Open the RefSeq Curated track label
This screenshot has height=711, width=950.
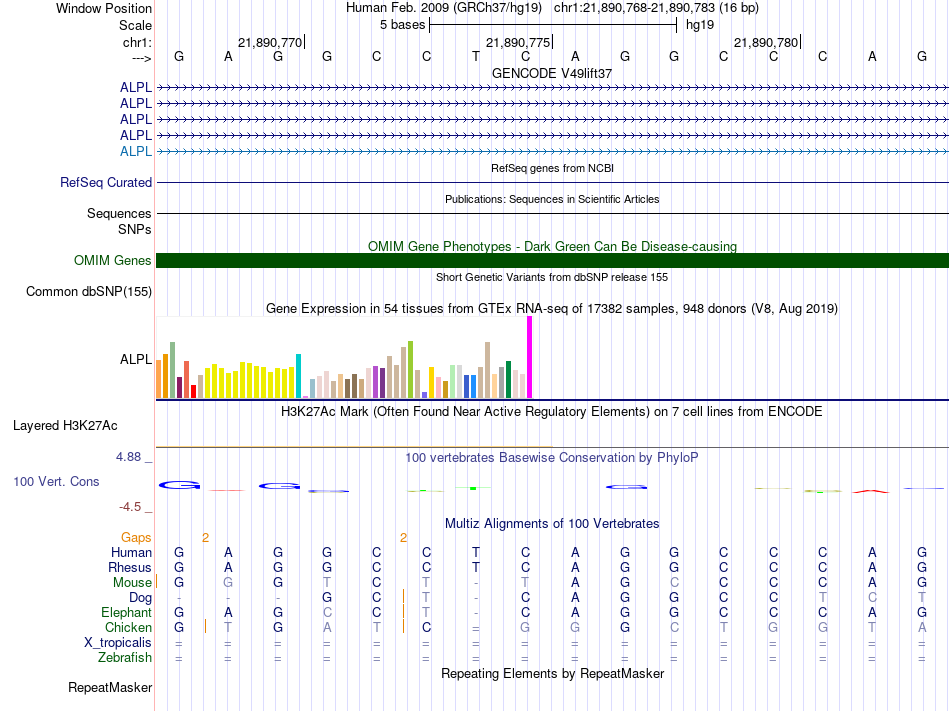(106, 182)
